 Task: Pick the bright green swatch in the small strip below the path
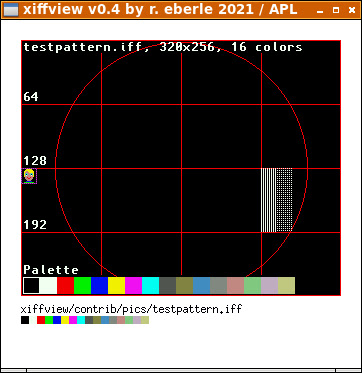coord(49,320)
